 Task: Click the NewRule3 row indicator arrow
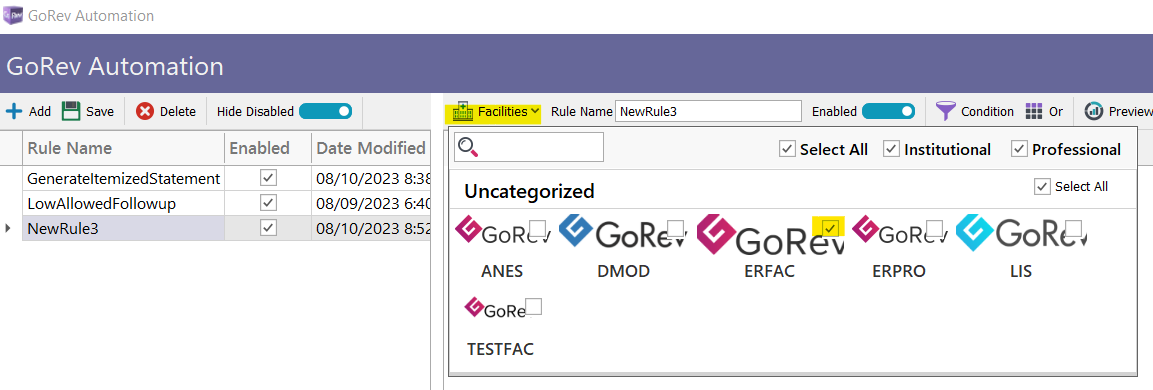pos(8,228)
